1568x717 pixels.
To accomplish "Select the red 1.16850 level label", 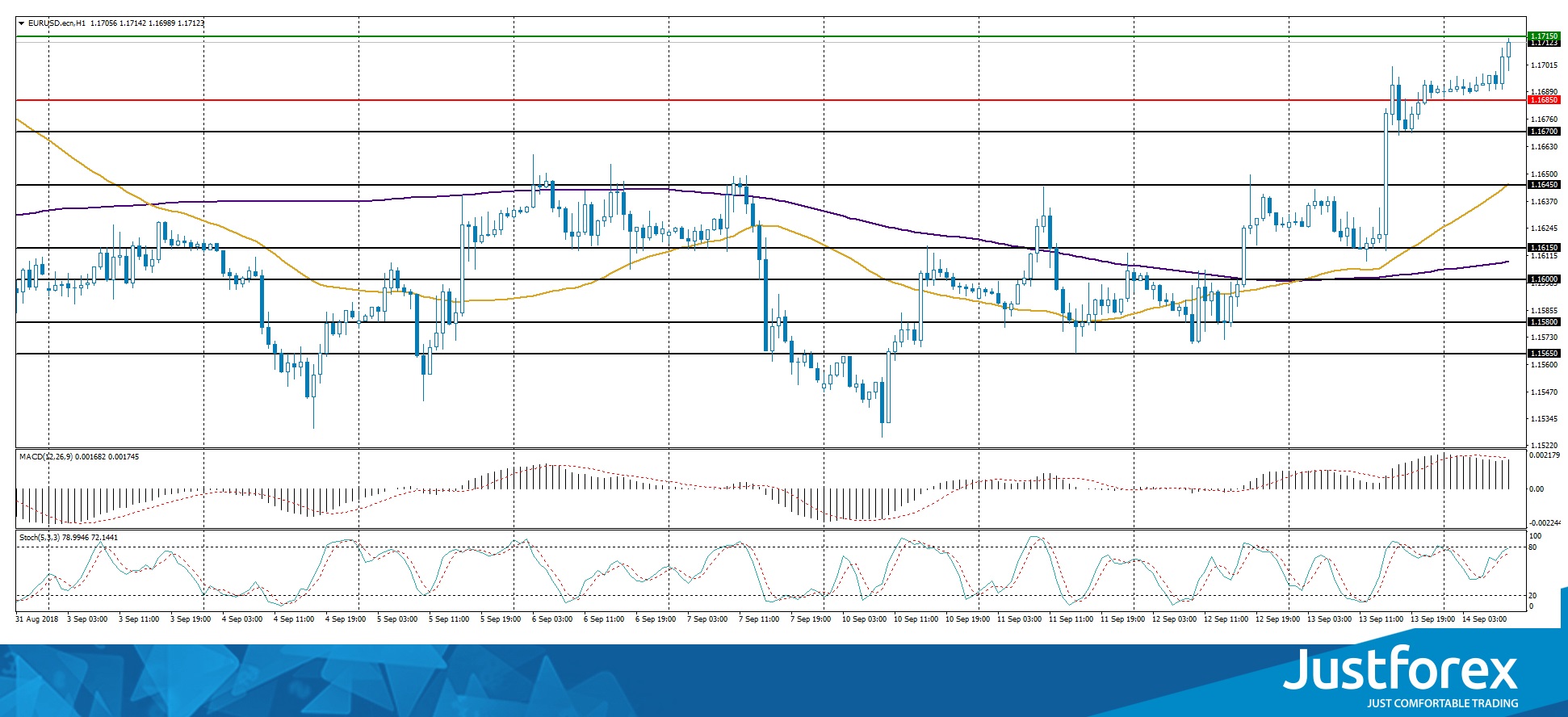I will pos(1544,100).
